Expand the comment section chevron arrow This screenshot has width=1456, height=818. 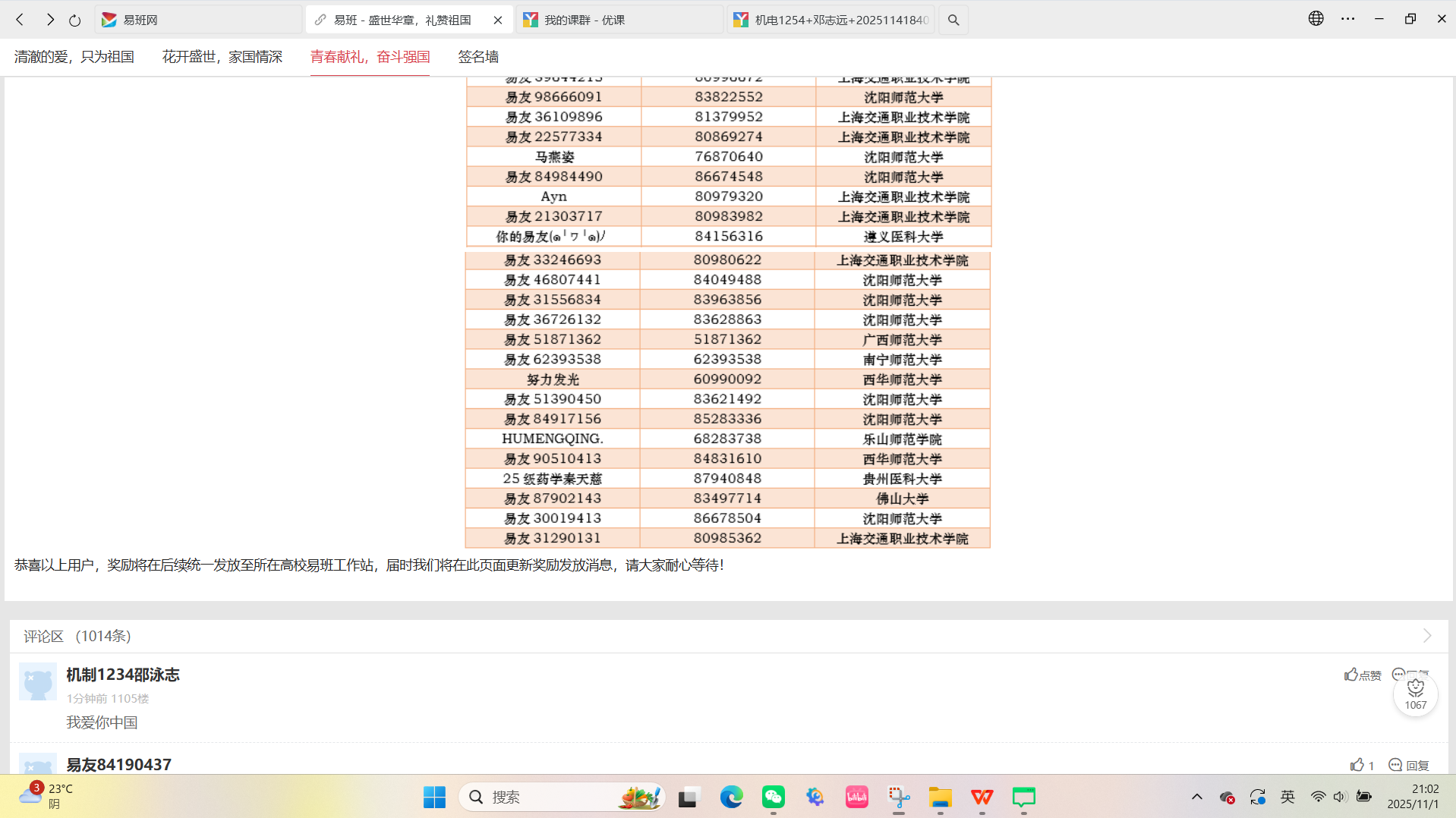click(1427, 636)
